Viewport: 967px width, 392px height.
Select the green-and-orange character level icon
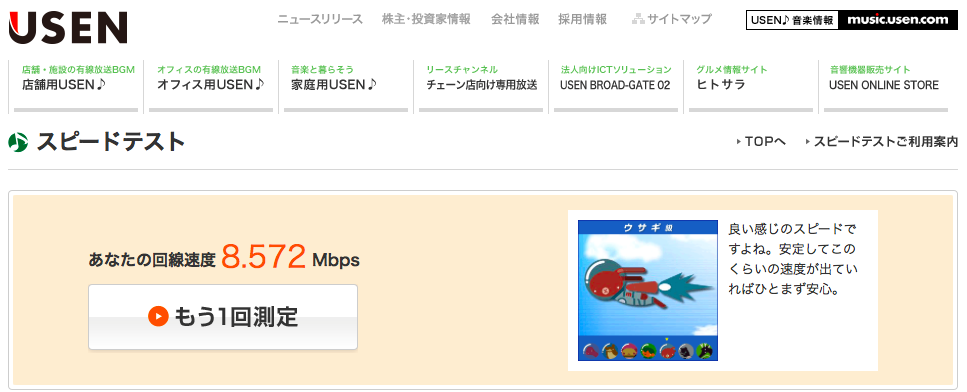click(x=648, y=351)
